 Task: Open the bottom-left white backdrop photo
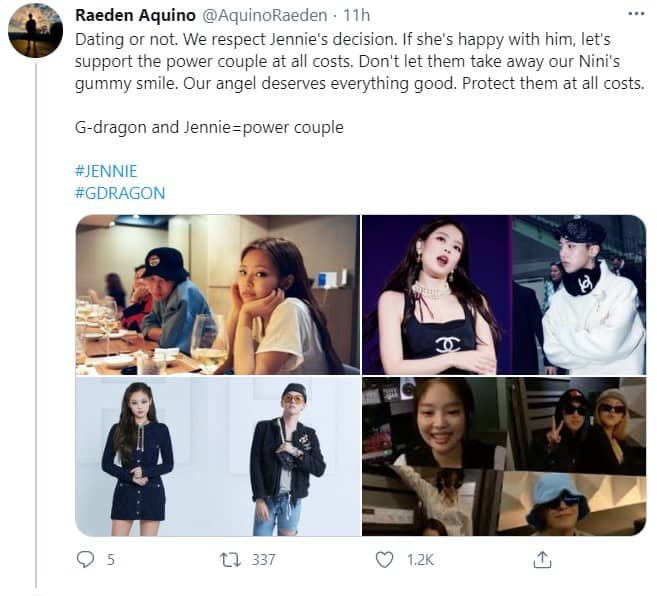[217, 455]
